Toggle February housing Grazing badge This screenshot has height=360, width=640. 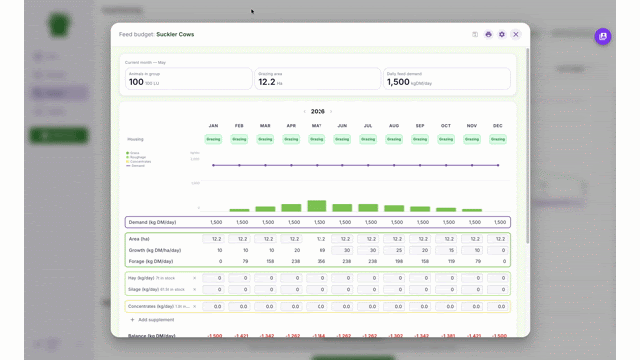click(239, 139)
